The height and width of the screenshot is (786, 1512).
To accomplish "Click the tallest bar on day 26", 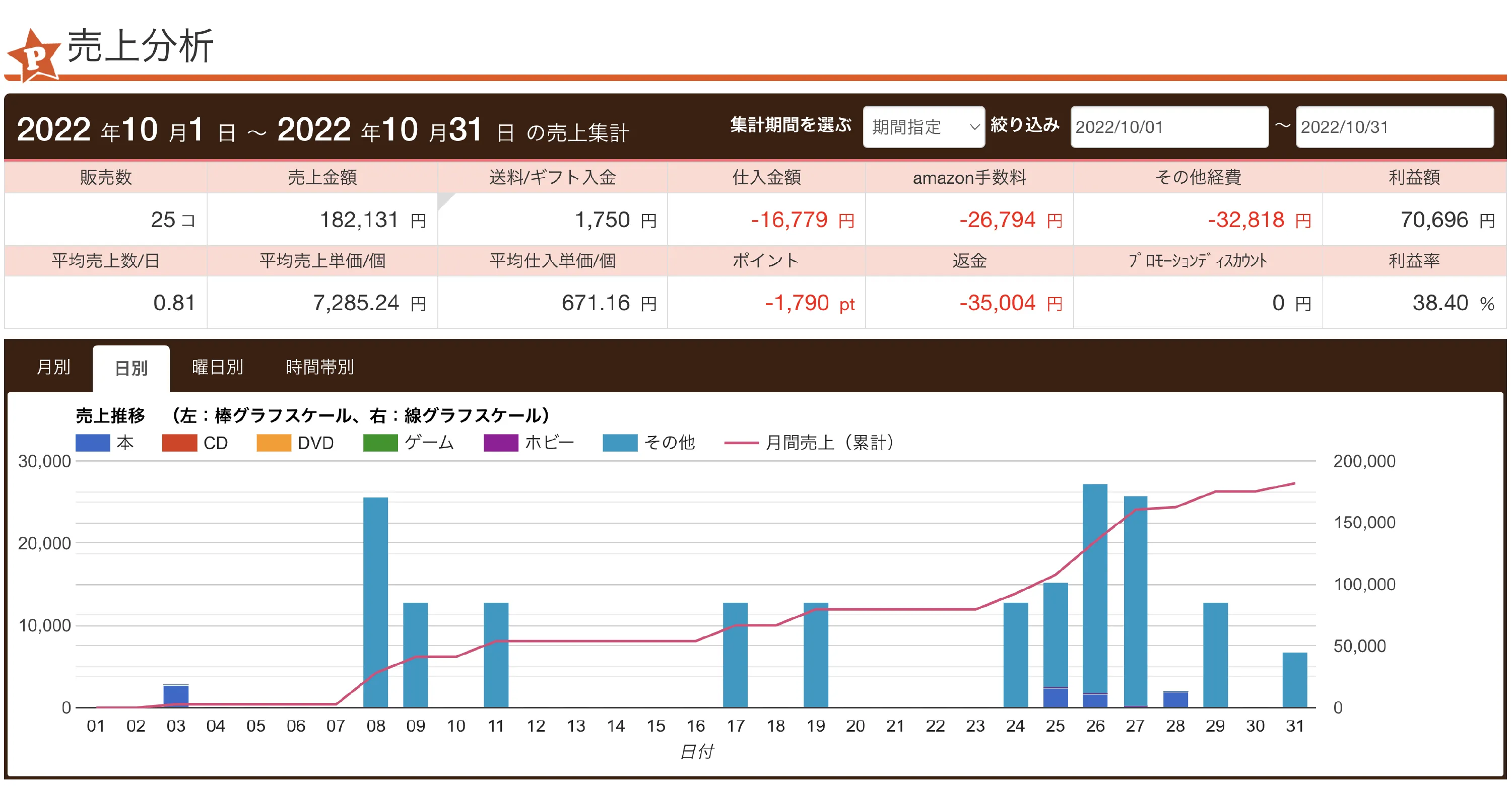I will (1095, 595).
